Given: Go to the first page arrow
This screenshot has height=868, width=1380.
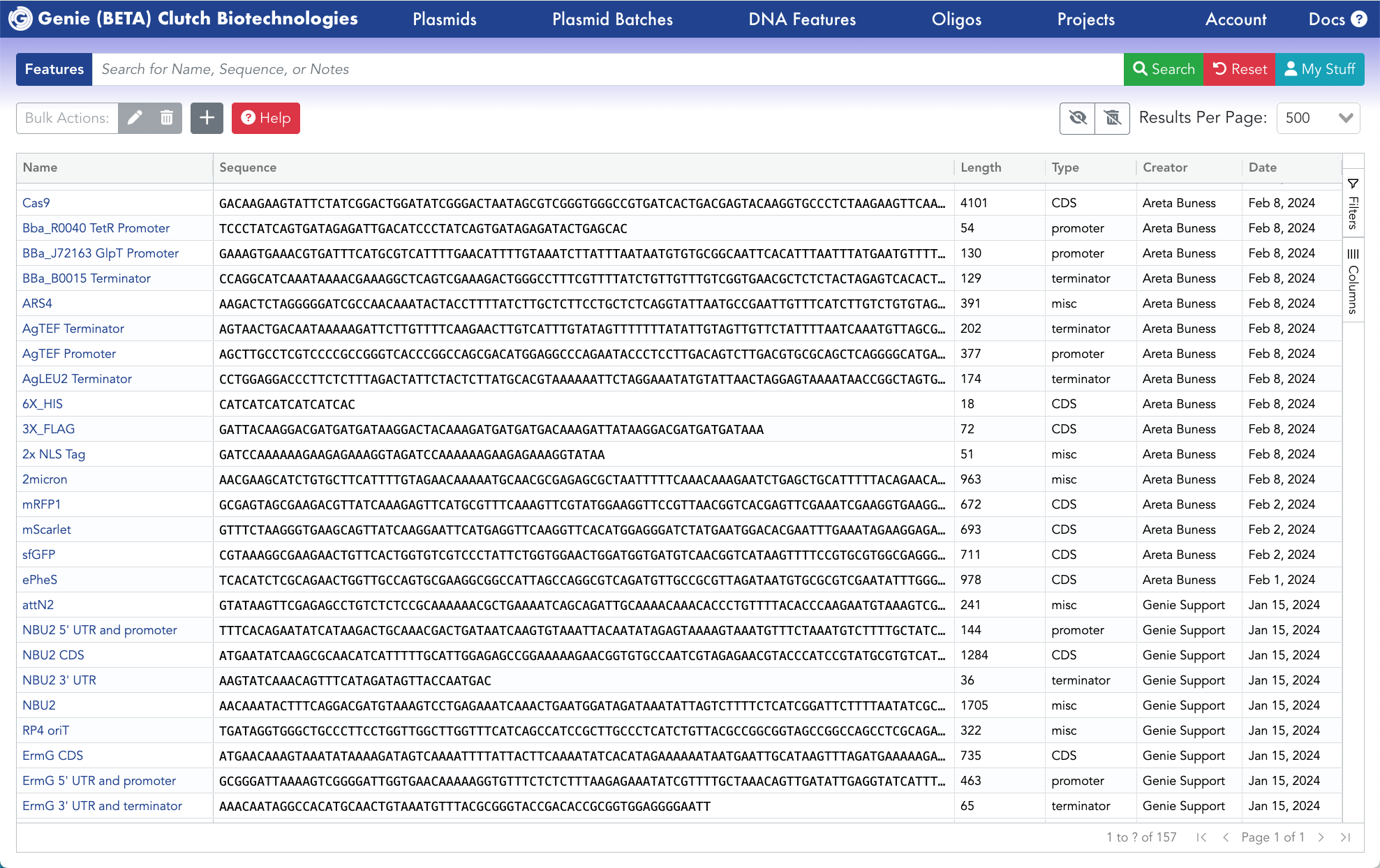Looking at the screenshot, I should coord(1201,837).
